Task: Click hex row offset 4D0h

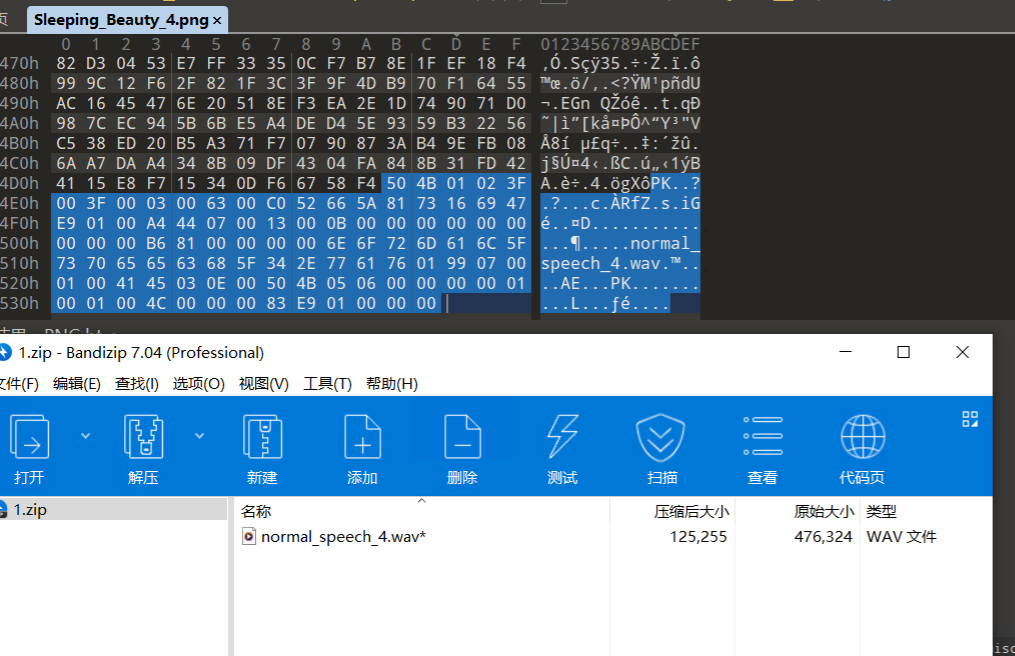Action: (19, 183)
